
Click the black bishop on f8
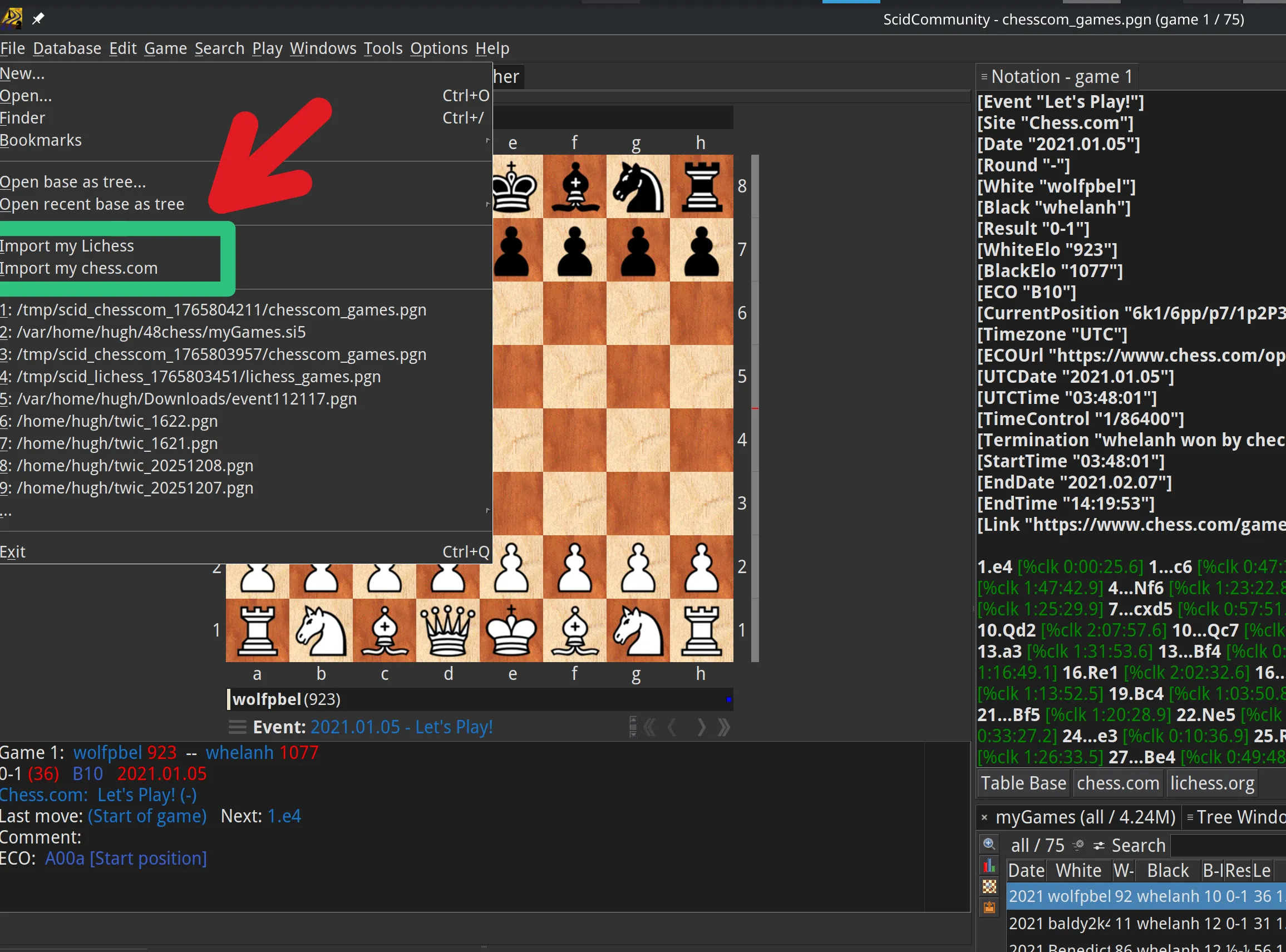tap(575, 186)
